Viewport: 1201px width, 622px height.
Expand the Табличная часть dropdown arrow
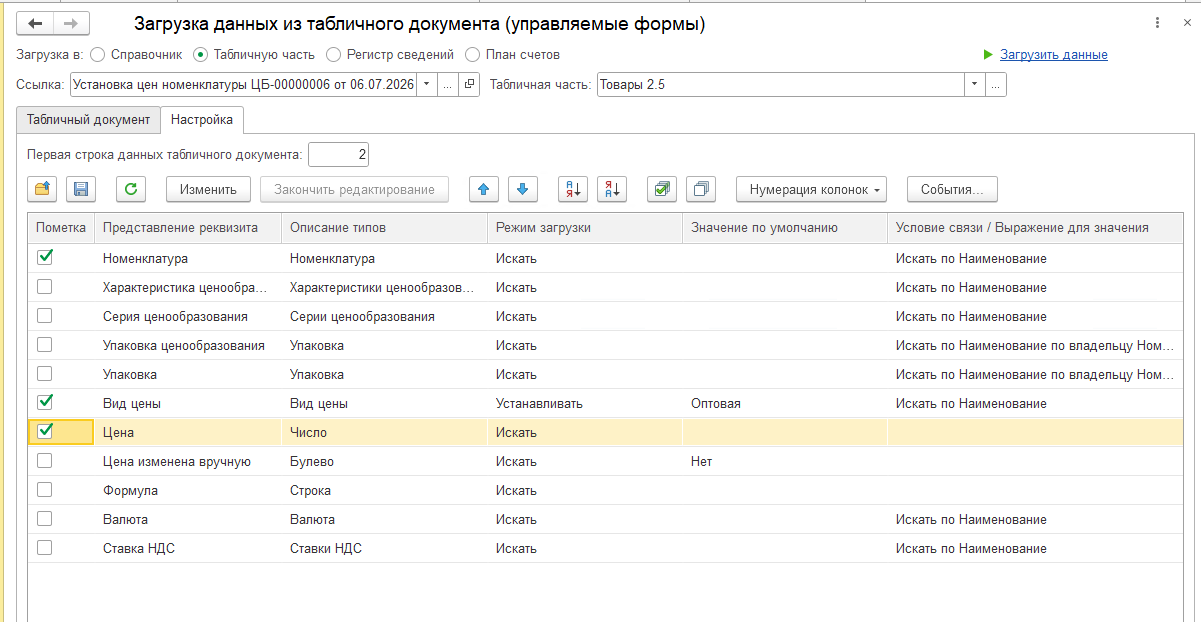[975, 85]
